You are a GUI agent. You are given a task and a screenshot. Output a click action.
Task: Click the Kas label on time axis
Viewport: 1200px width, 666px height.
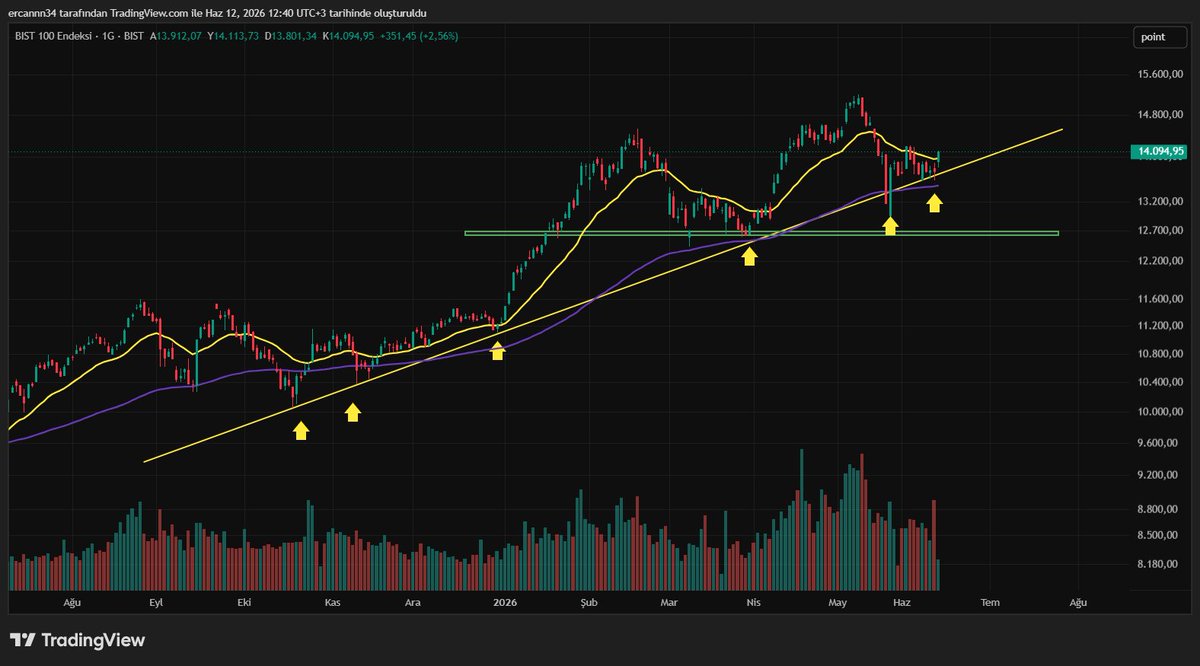334,603
